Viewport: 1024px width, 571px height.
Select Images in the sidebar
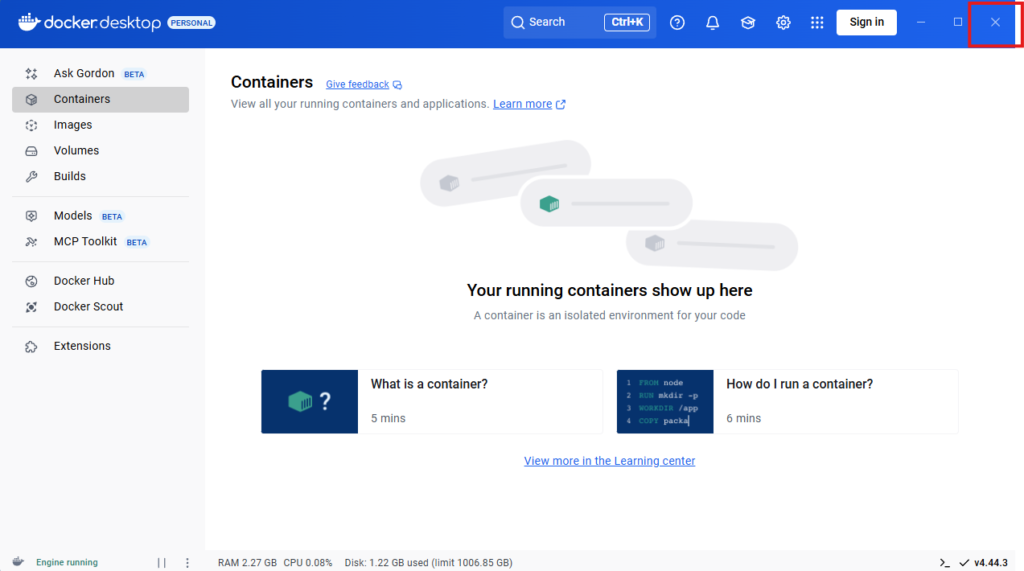[101, 125]
